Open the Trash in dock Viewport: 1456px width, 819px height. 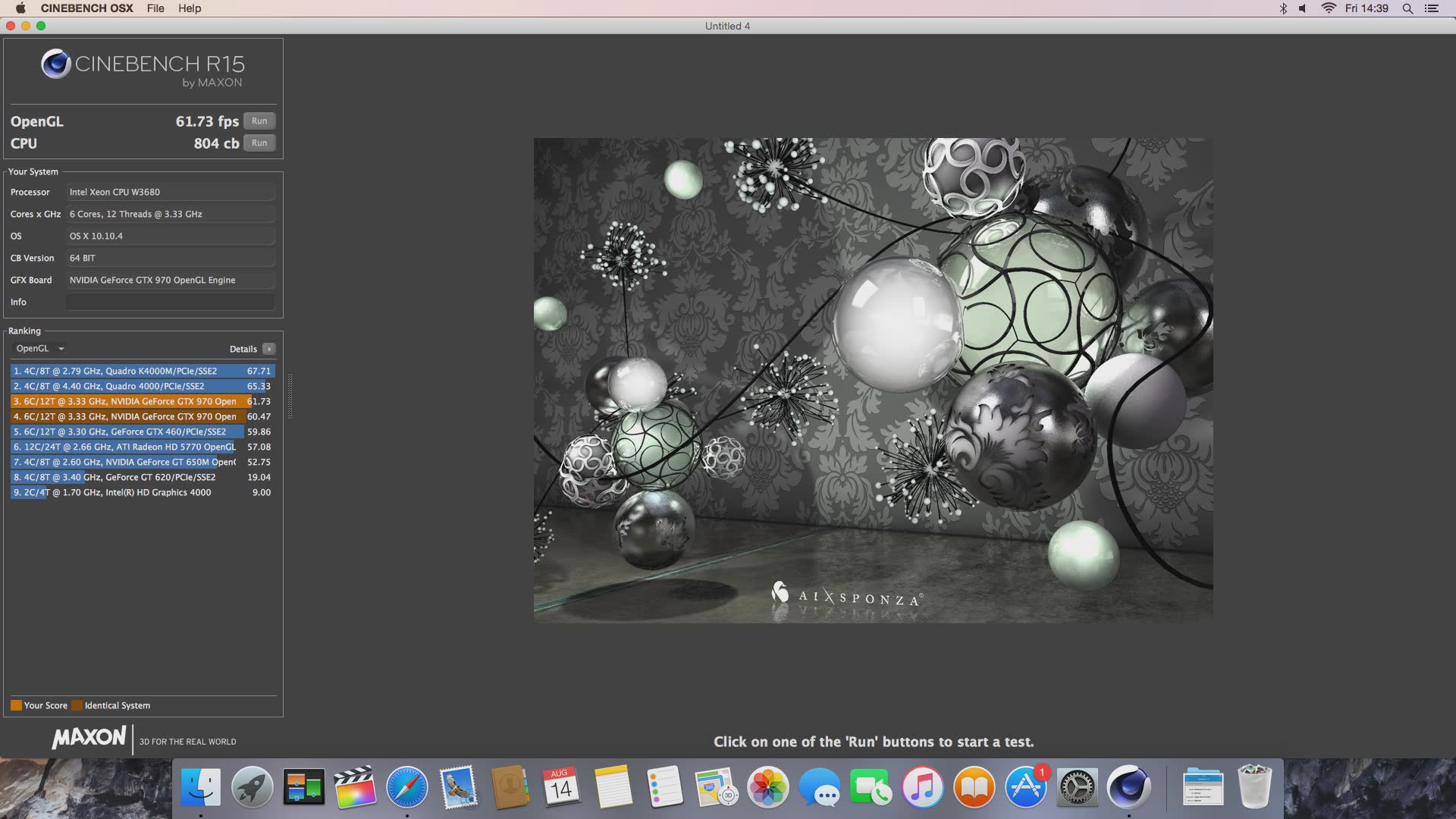click(x=1254, y=787)
